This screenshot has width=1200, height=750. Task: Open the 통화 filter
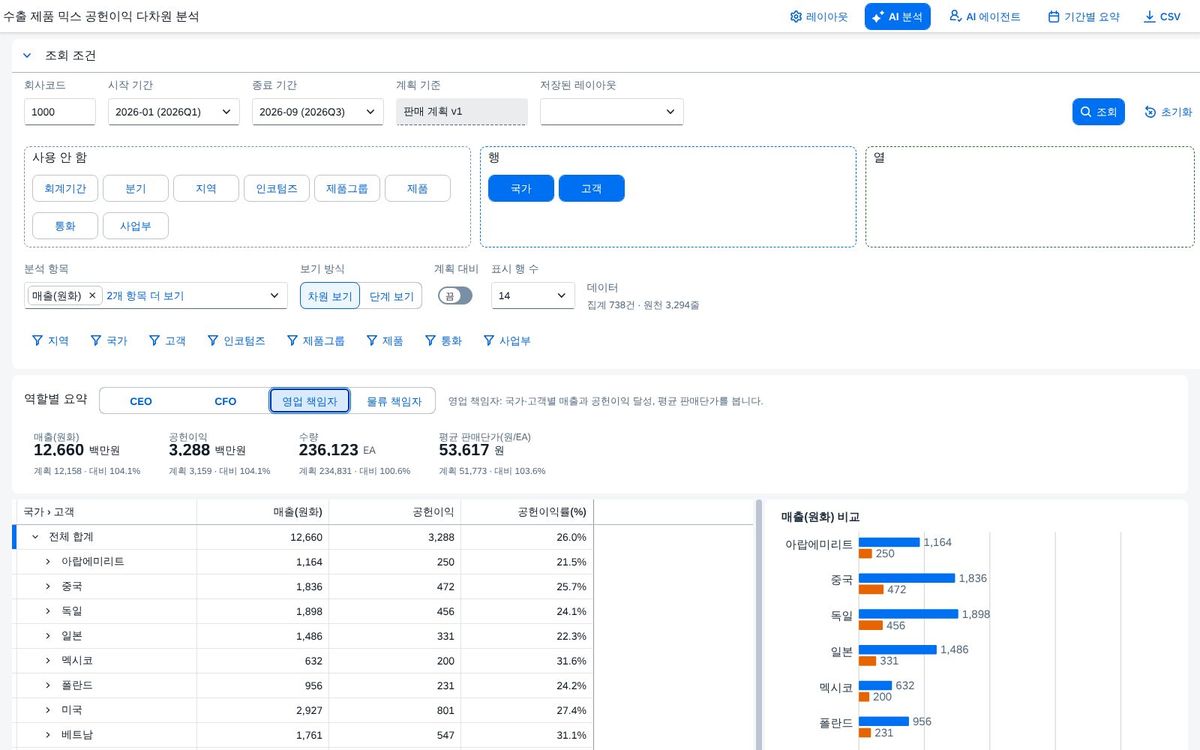coord(443,341)
